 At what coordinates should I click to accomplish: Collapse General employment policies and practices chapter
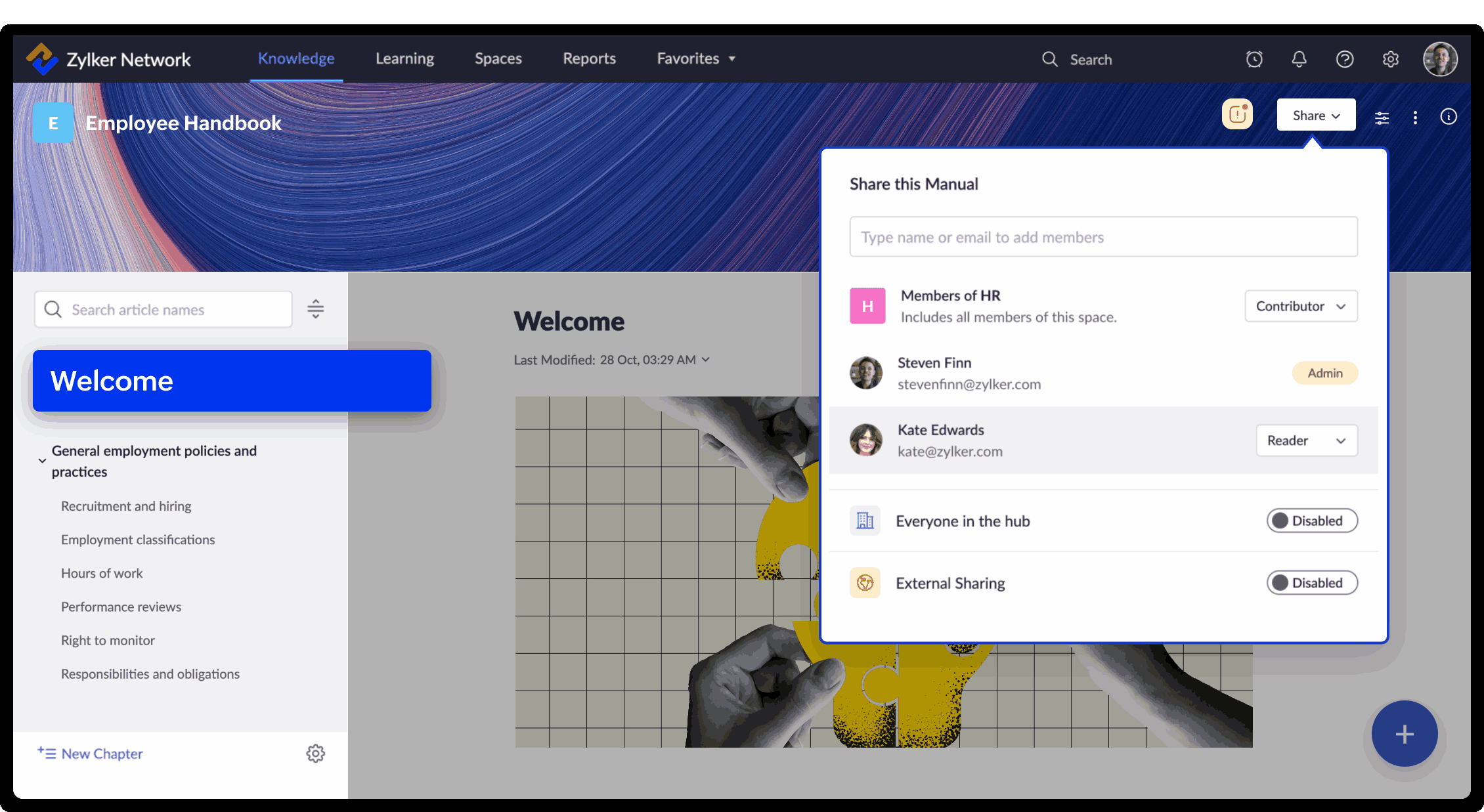(42, 461)
